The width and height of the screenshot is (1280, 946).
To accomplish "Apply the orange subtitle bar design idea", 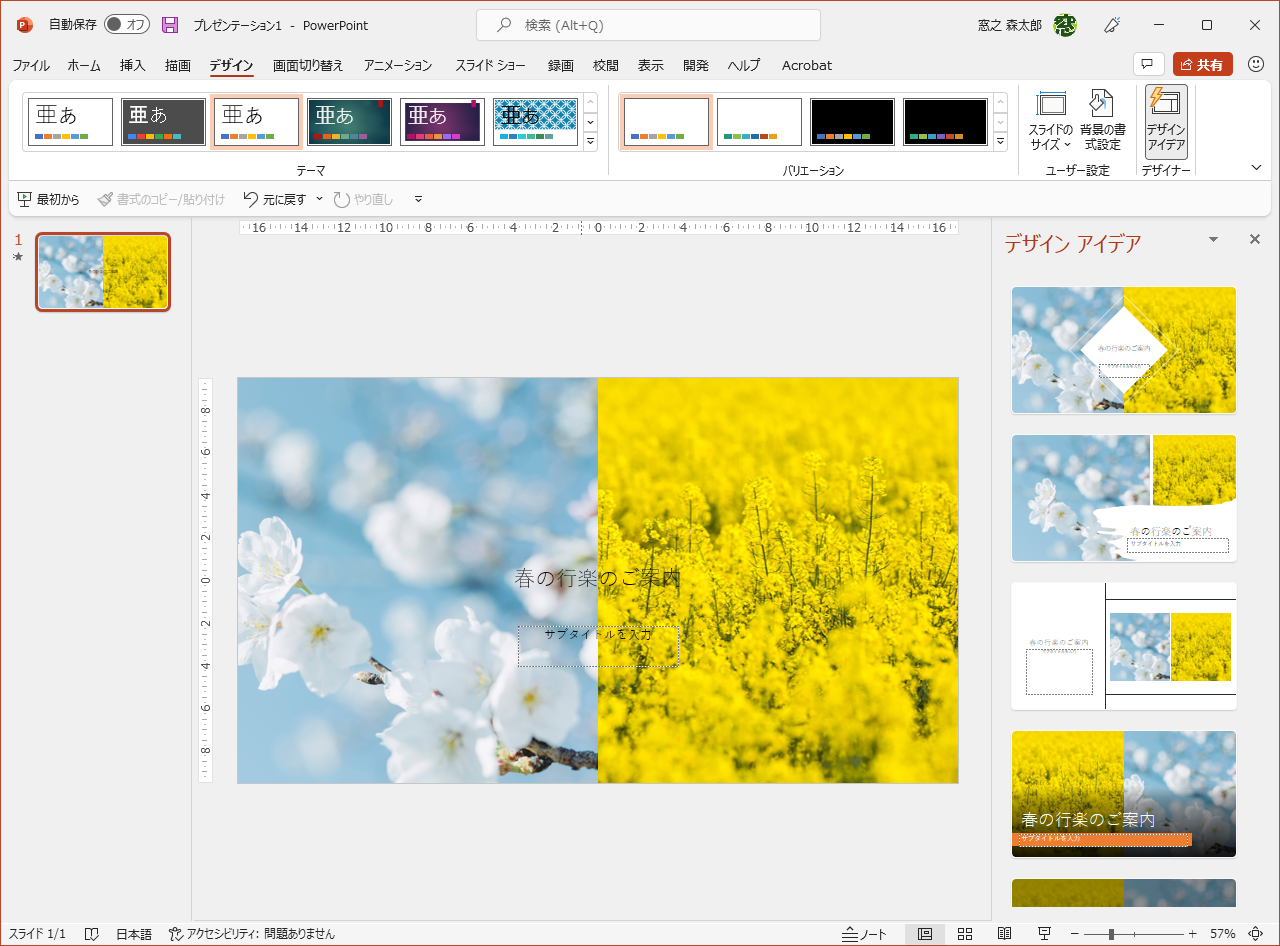I will pyautogui.click(x=1124, y=794).
